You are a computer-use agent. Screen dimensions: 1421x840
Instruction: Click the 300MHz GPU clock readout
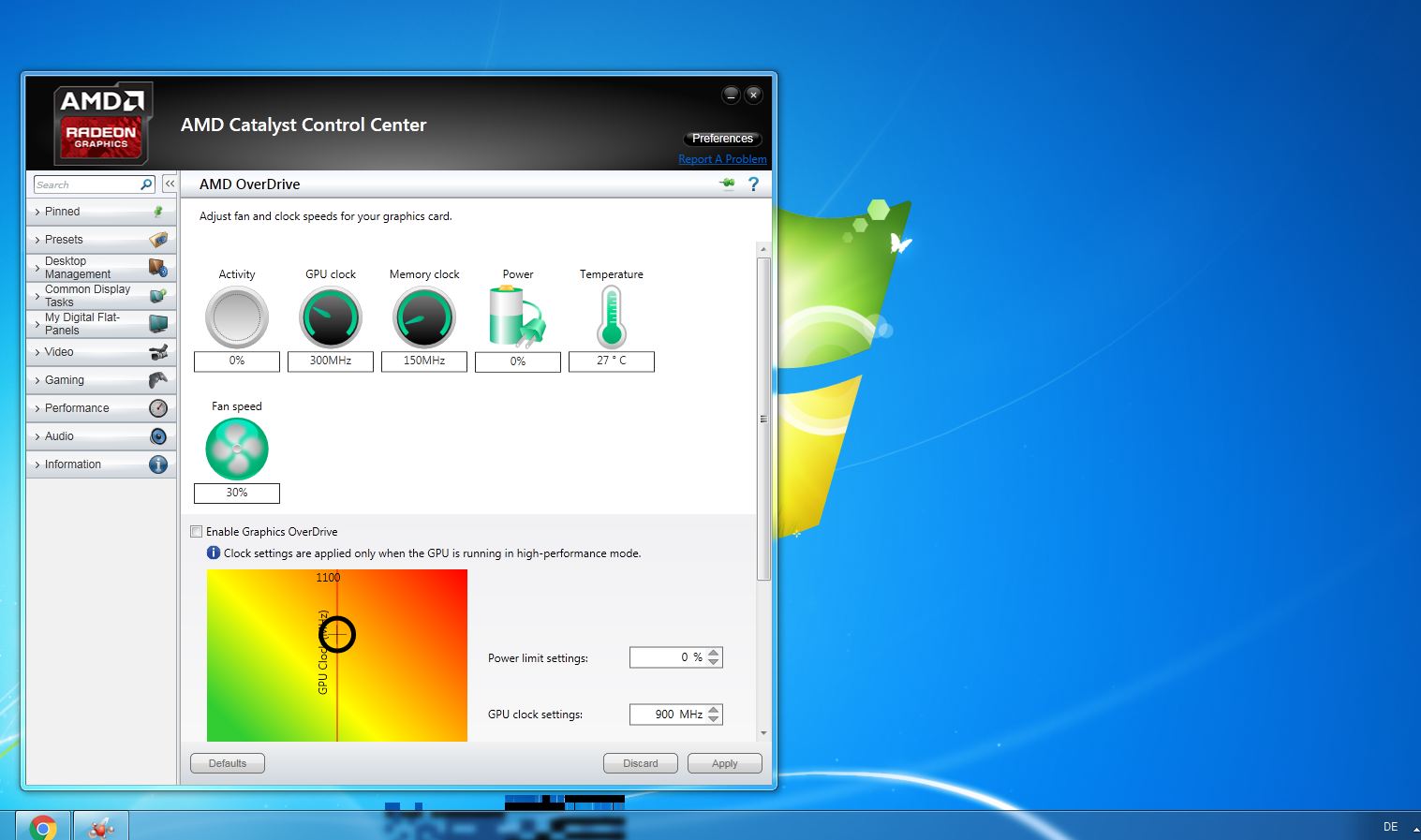(331, 361)
